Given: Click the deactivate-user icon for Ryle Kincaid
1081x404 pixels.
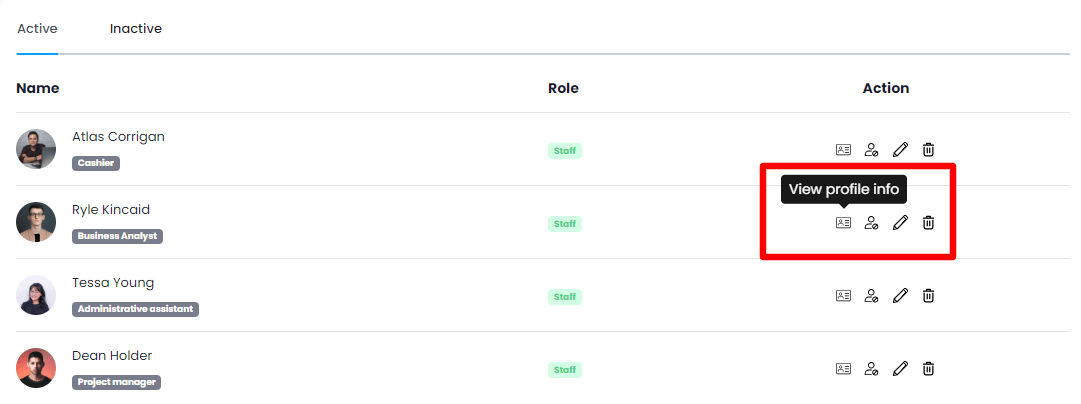Looking at the screenshot, I should [x=871, y=223].
